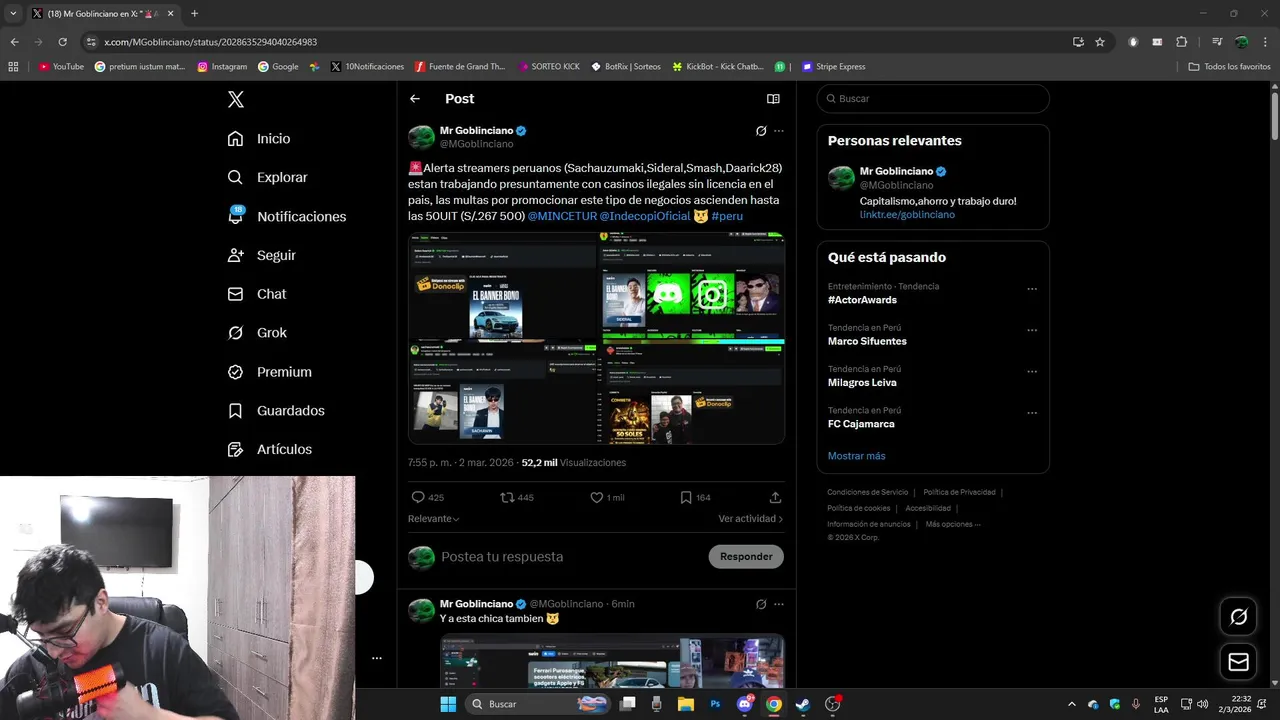Viewport: 1280px width, 720px height.
Task: Open the linktr.ee/goblinciano link
Action: [907, 215]
